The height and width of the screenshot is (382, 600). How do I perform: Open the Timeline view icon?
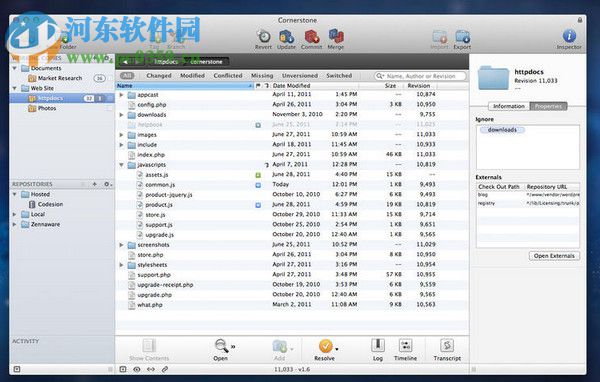coord(405,345)
